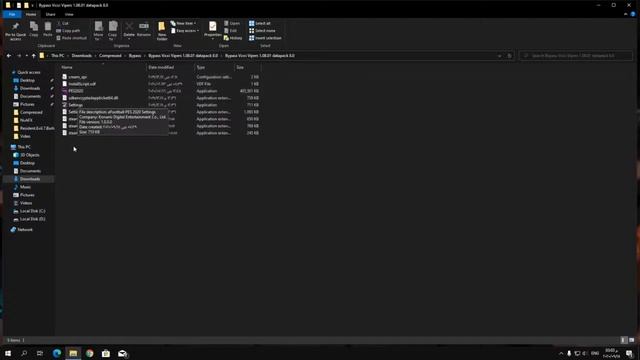Click the Properties ribbon button

[213, 30]
